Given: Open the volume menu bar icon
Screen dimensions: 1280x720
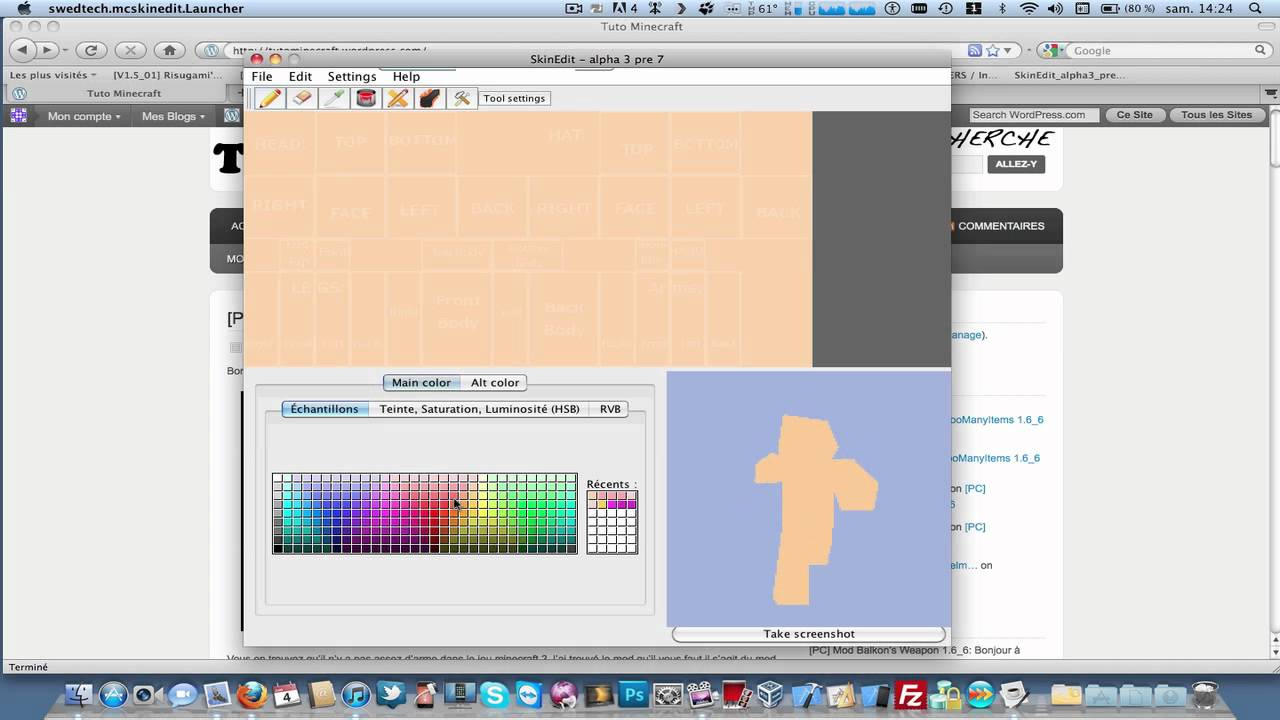Looking at the screenshot, I should tap(1055, 8).
